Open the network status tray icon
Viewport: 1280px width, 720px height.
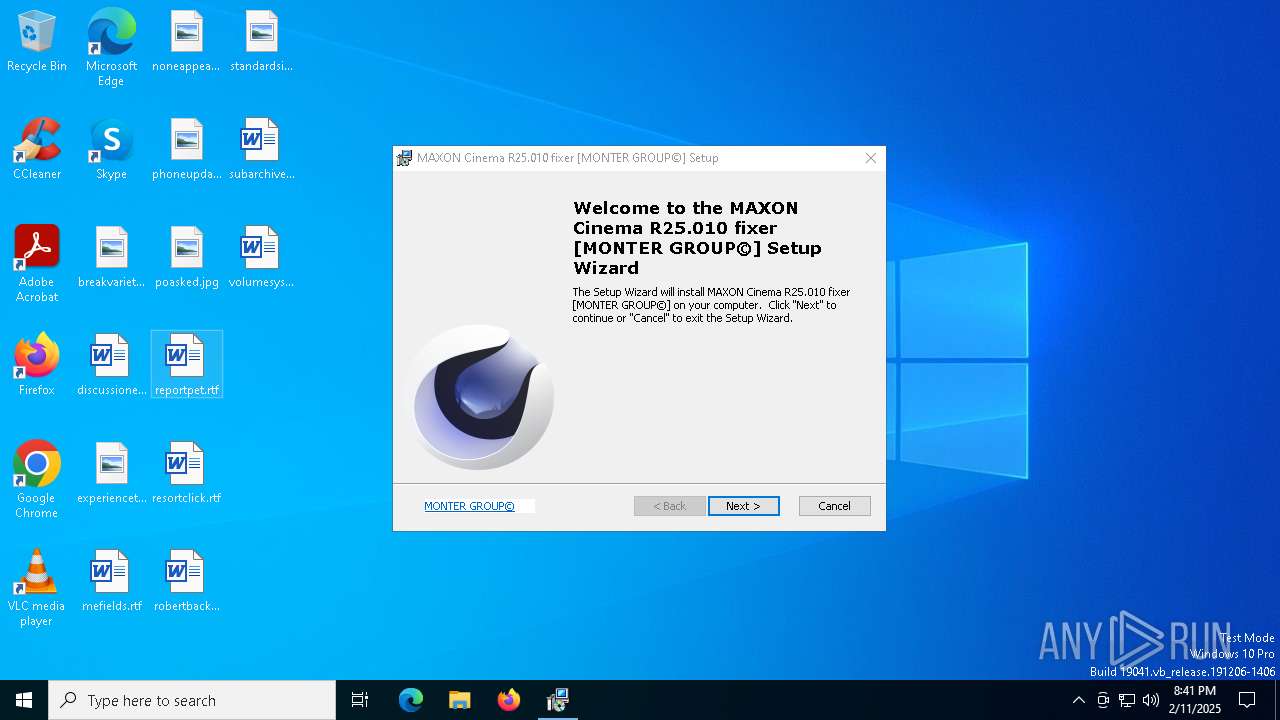[1127, 700]
